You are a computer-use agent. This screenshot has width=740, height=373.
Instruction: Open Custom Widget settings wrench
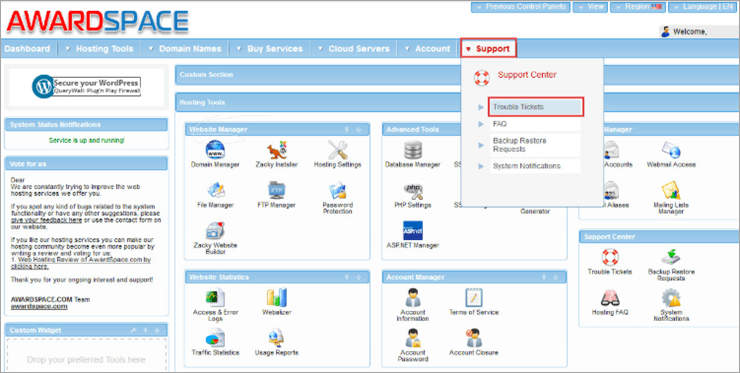[134, 331]
